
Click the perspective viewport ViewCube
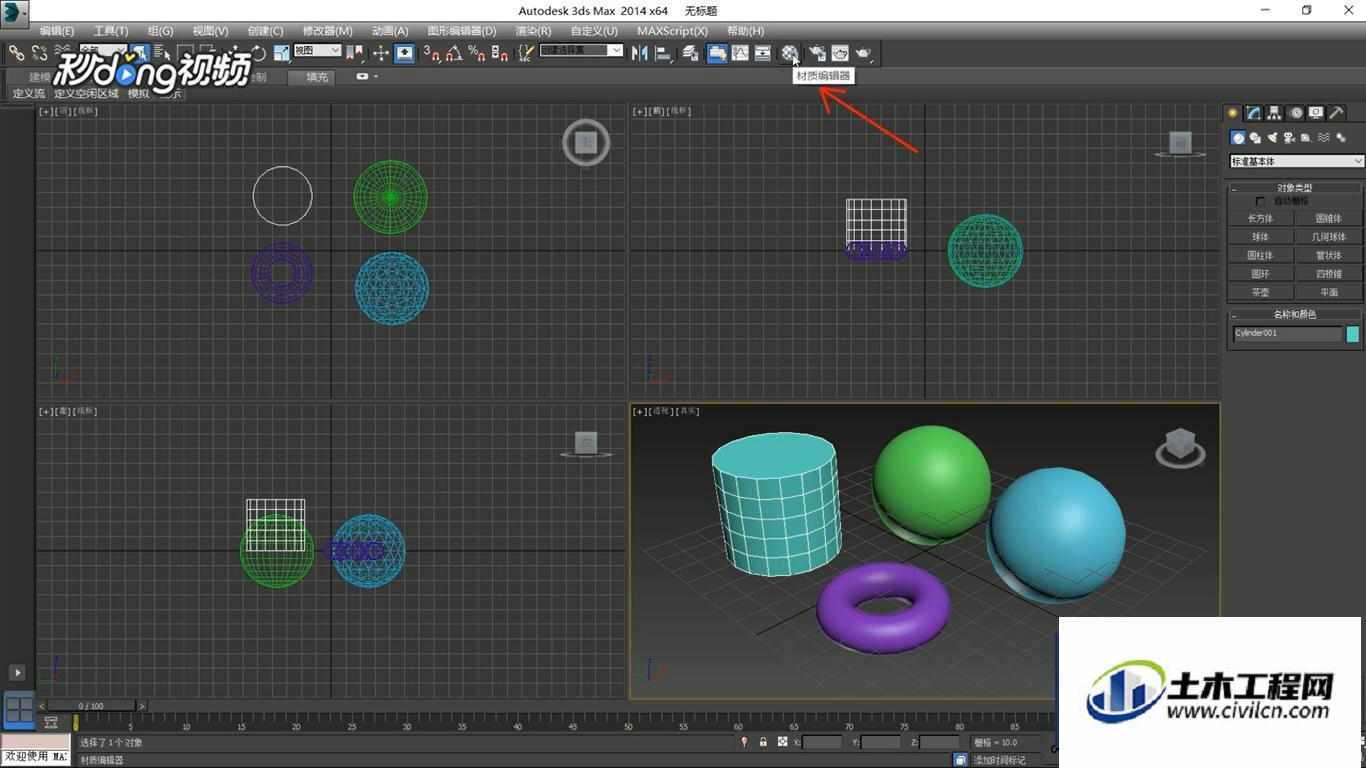click(1180, 447)
